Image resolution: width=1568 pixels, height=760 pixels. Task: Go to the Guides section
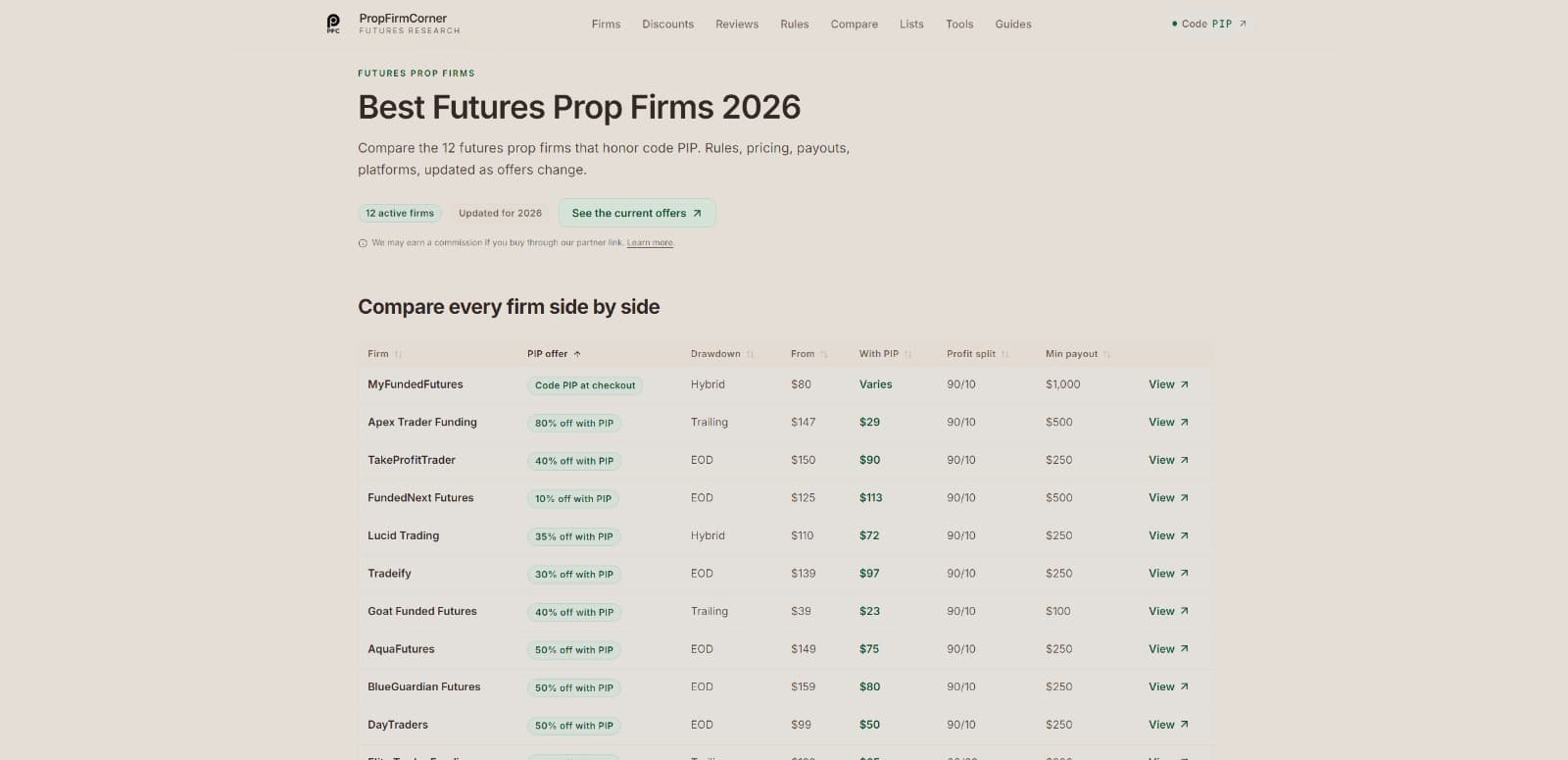point(1012,24)
